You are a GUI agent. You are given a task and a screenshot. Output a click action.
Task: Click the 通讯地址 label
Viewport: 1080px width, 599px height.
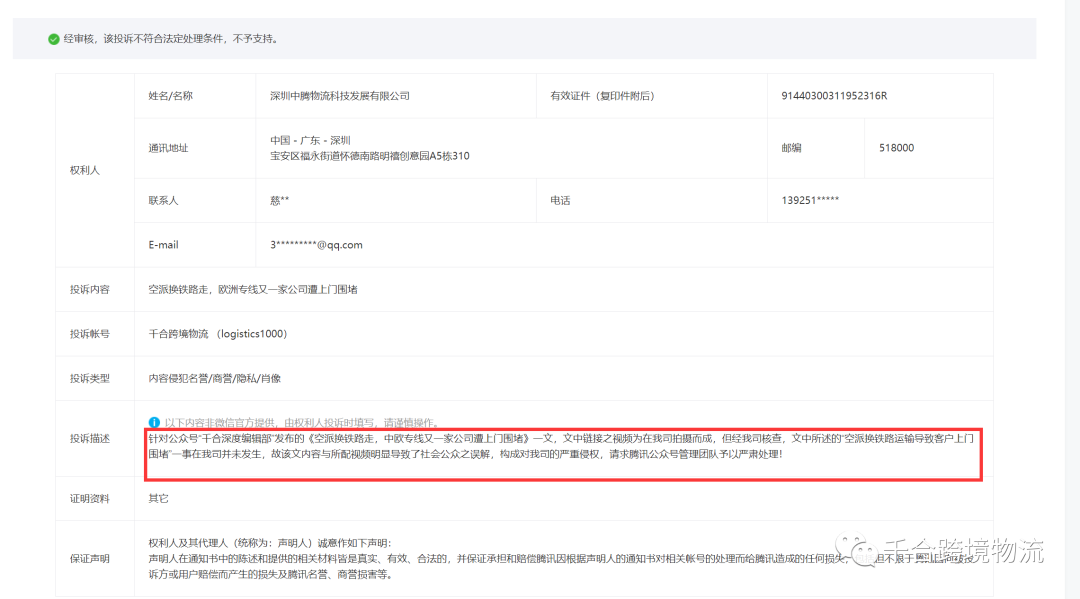(168, 148)
